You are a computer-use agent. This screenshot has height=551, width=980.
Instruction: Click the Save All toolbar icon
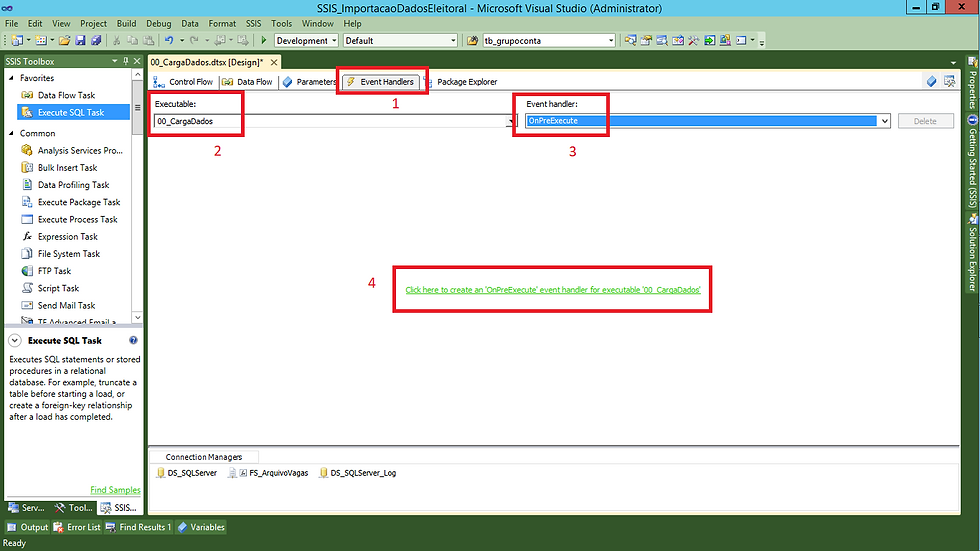[96, 41]
